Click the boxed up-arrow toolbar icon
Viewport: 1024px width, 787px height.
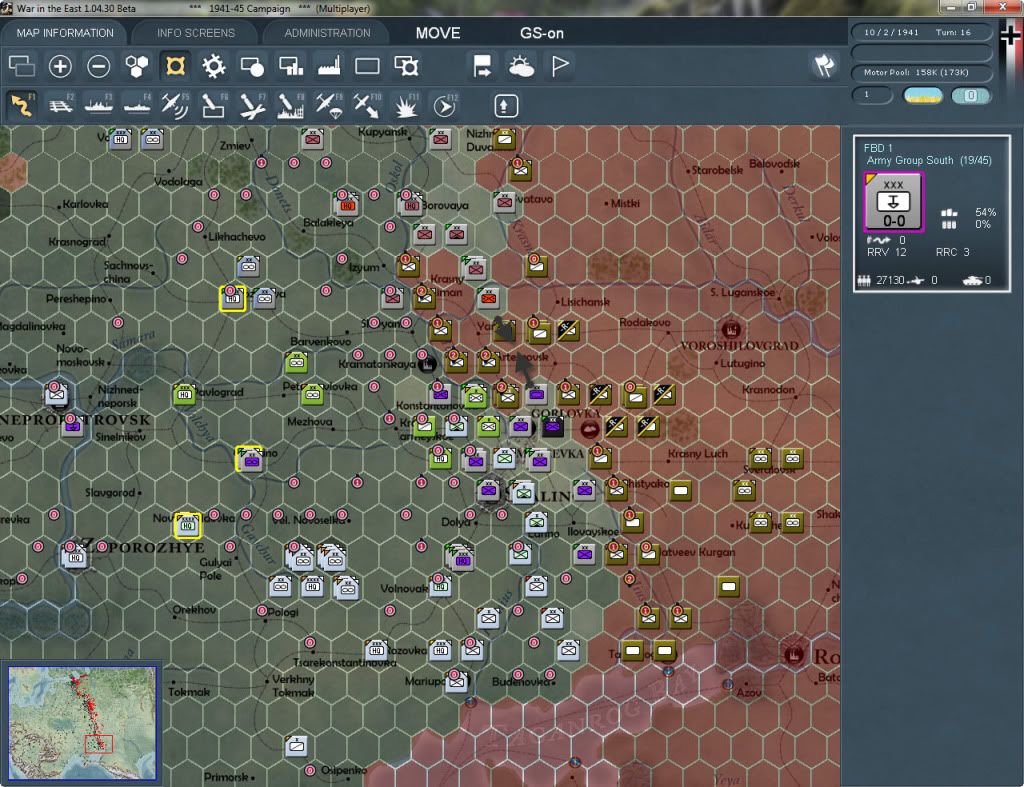click(x=505, y=106)
